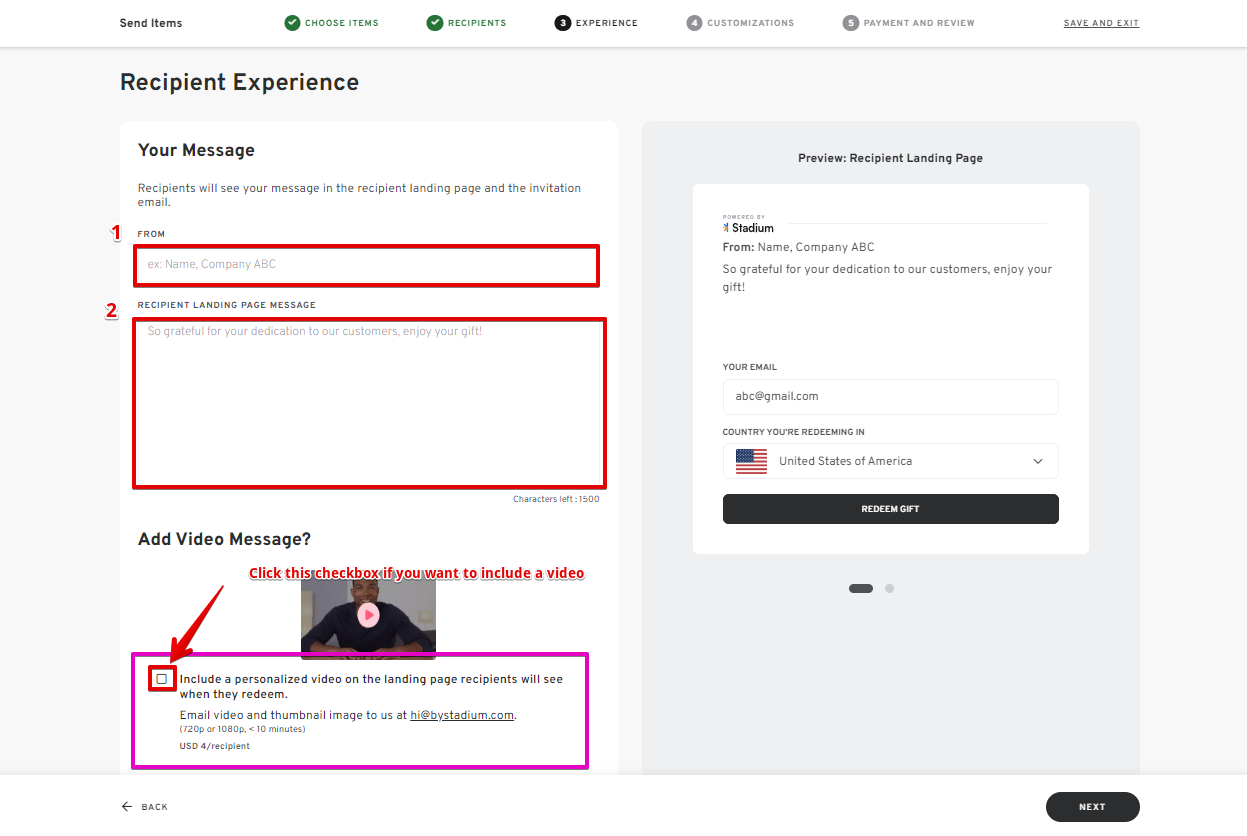Play the sample video message
Image resolution: width=1247 pixels, height=836 pixels.
pyautogui.click(x=368, y=615)
